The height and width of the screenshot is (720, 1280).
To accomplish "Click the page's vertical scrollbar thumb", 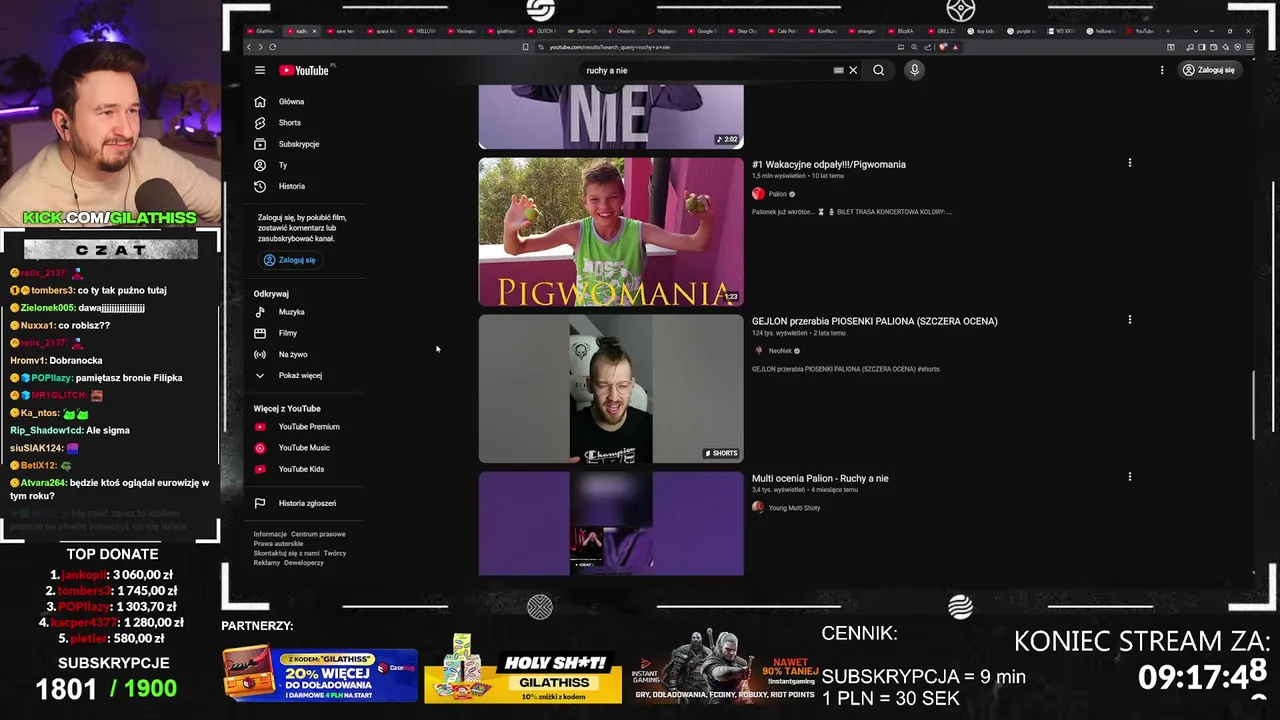I will pos(1254,405).
